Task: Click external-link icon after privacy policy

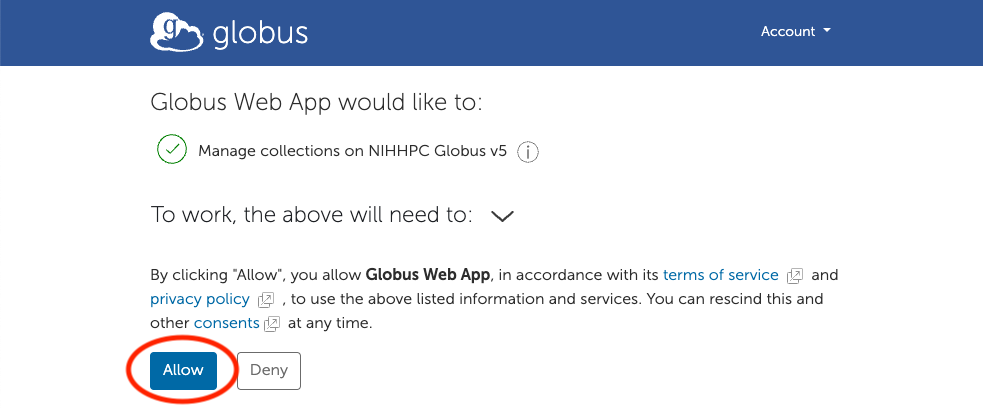Action: (x=266, y=300)
